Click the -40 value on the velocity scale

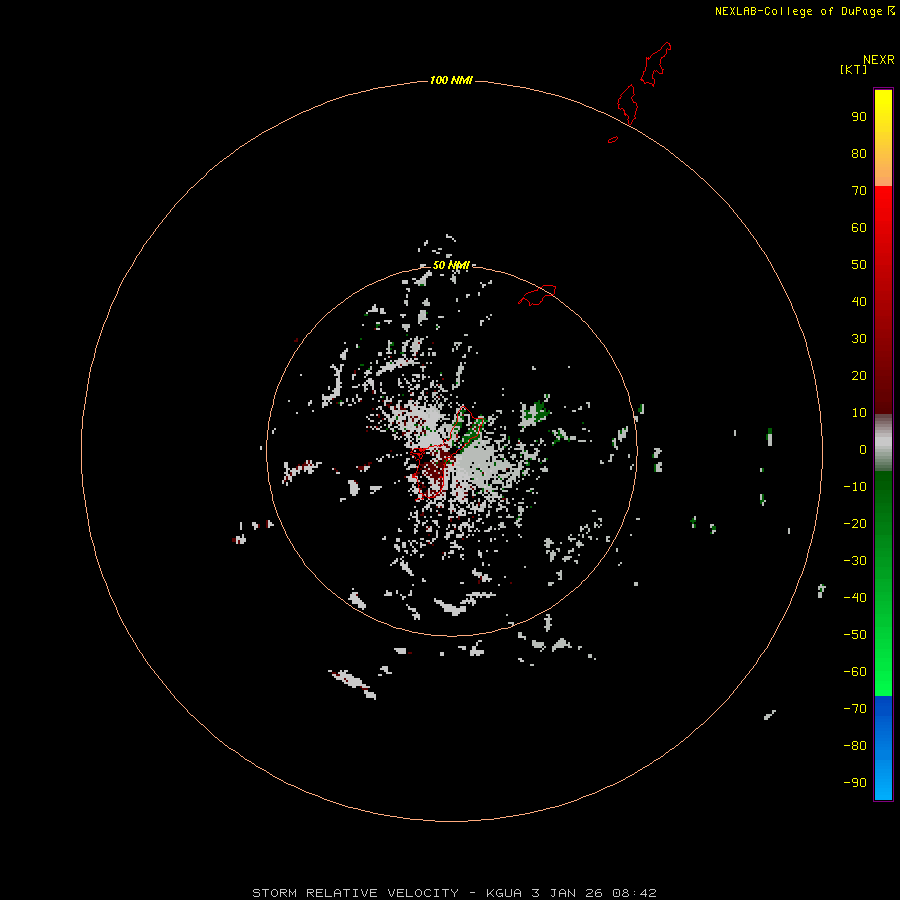855,598
